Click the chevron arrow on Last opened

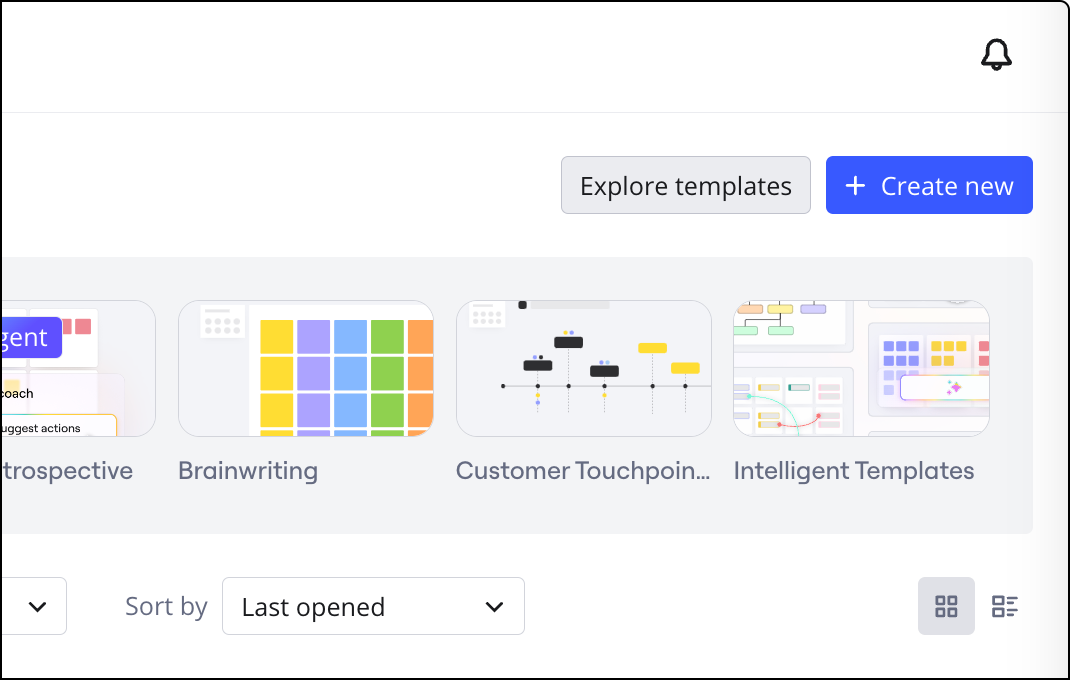point(494,607)
